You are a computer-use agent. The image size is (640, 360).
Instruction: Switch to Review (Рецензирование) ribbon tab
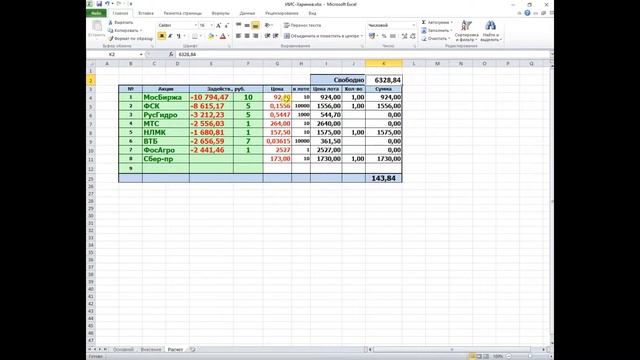(x=282, y=13)
